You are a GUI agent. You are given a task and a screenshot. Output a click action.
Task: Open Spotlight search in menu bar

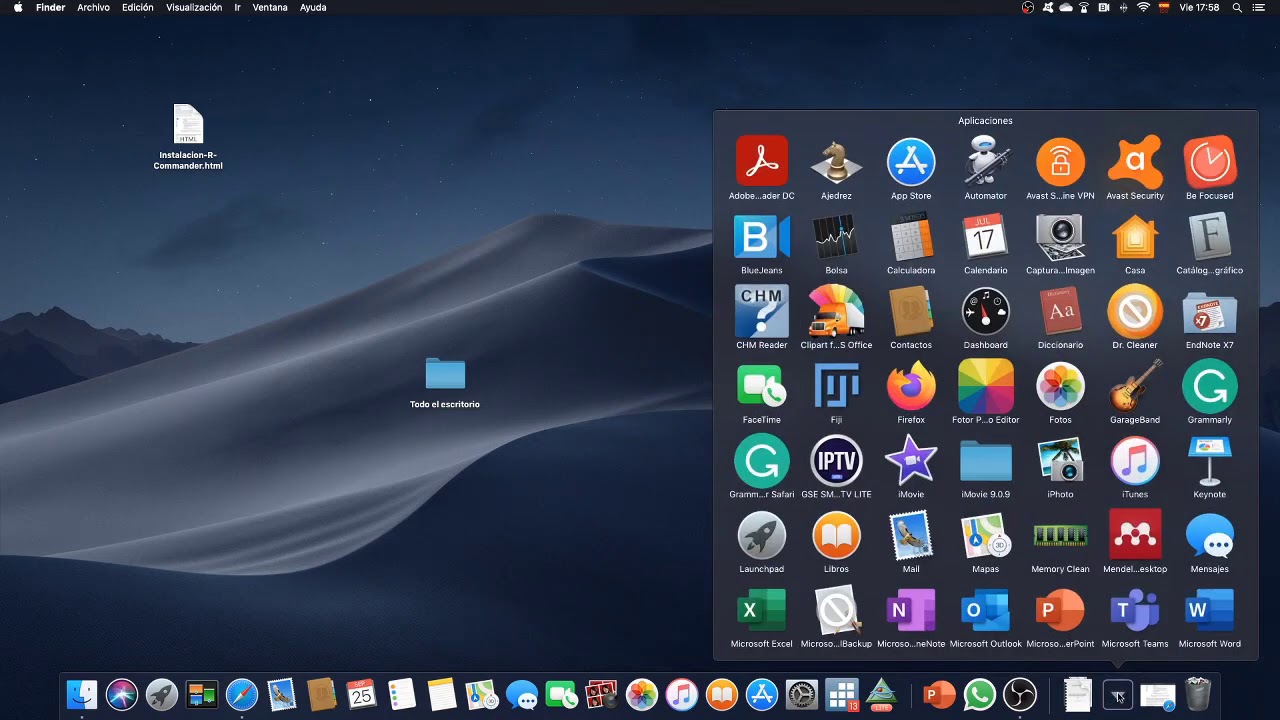click(1237, 7)
